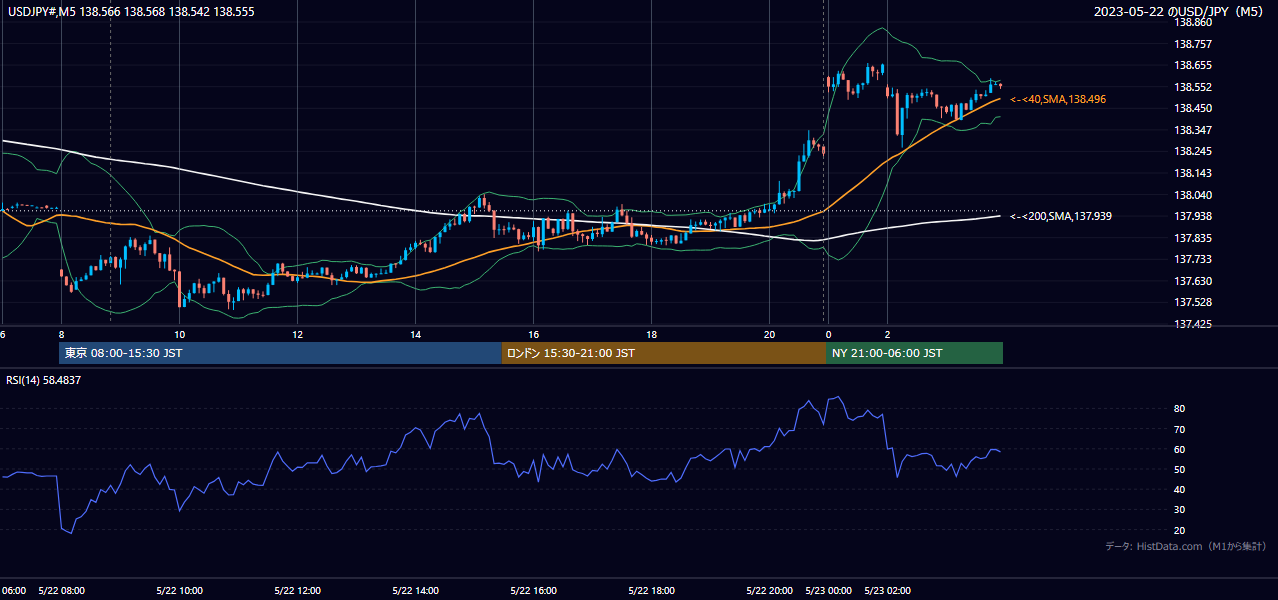The width and height of the screenshot is (1278, 600).
Task: Click bottom time label 5/22 18:00
Action: [651, 590]
